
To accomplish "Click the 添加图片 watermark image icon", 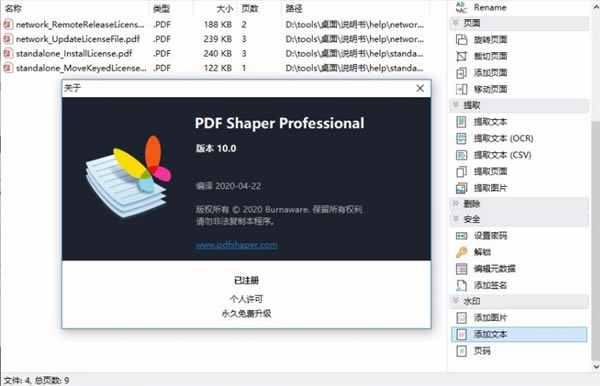I will tap(461, 318).
